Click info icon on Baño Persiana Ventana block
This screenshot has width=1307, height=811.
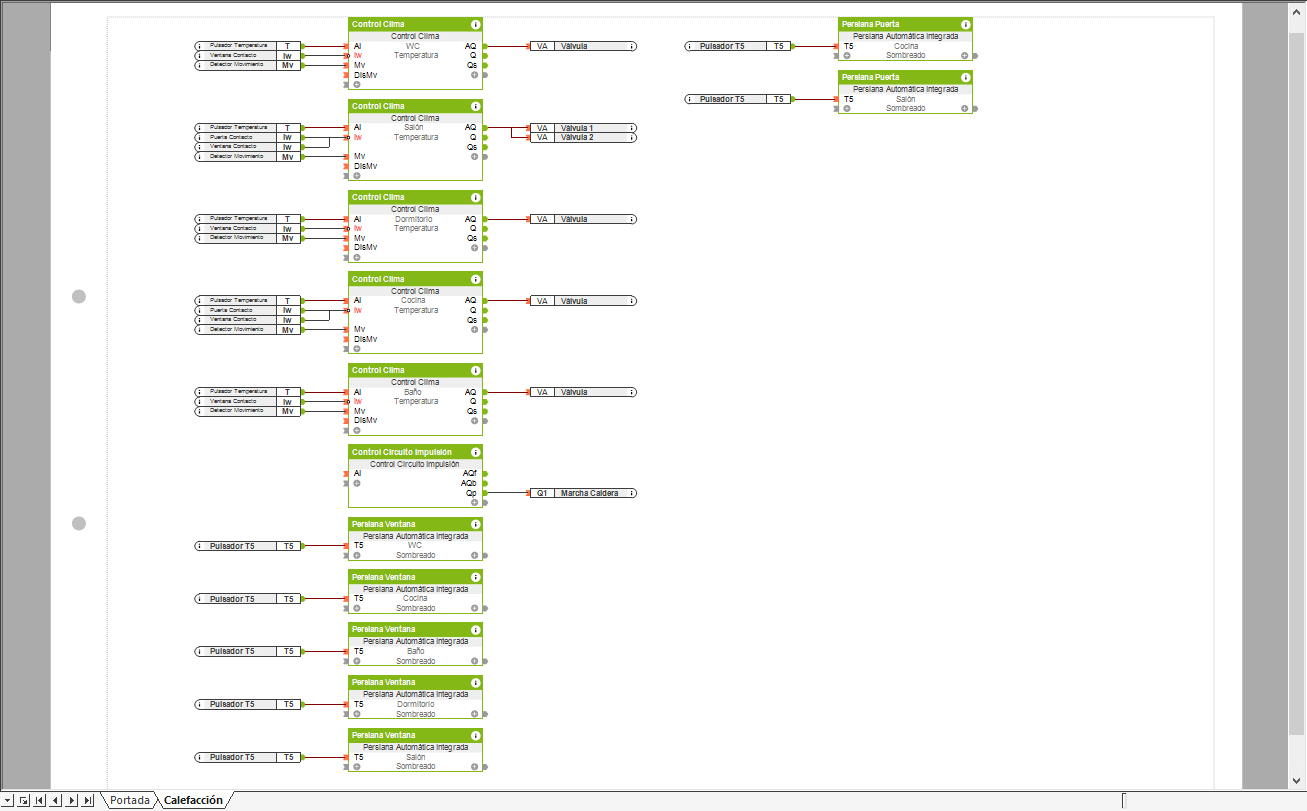pyautogui.click(x=475, y=630)
